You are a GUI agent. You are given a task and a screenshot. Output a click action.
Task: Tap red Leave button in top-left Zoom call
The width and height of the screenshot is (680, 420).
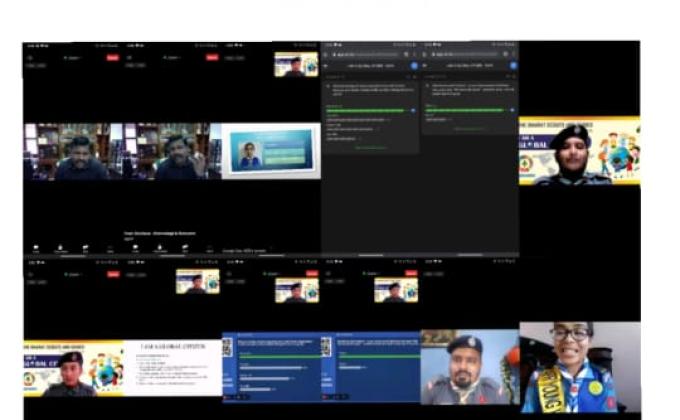pyautogui.click(x=113, y=58)
